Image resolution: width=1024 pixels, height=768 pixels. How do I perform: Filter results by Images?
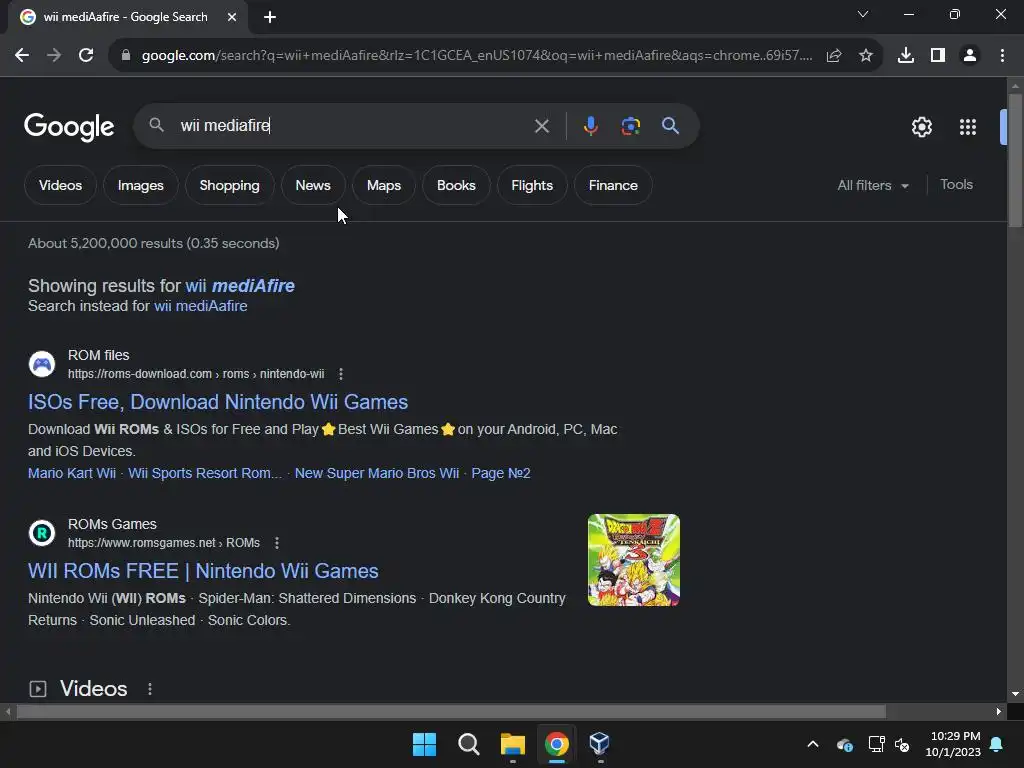[x=140, y=185]
